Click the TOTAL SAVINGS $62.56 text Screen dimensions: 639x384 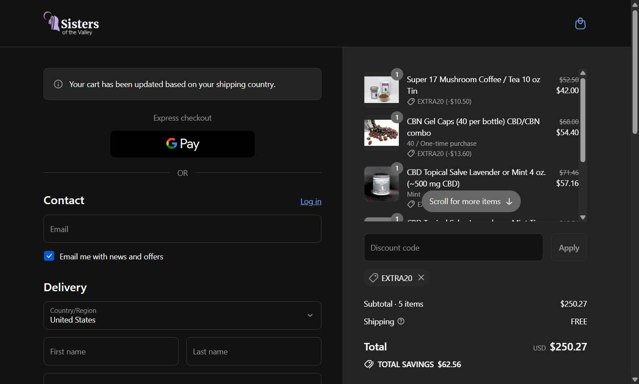419,364
